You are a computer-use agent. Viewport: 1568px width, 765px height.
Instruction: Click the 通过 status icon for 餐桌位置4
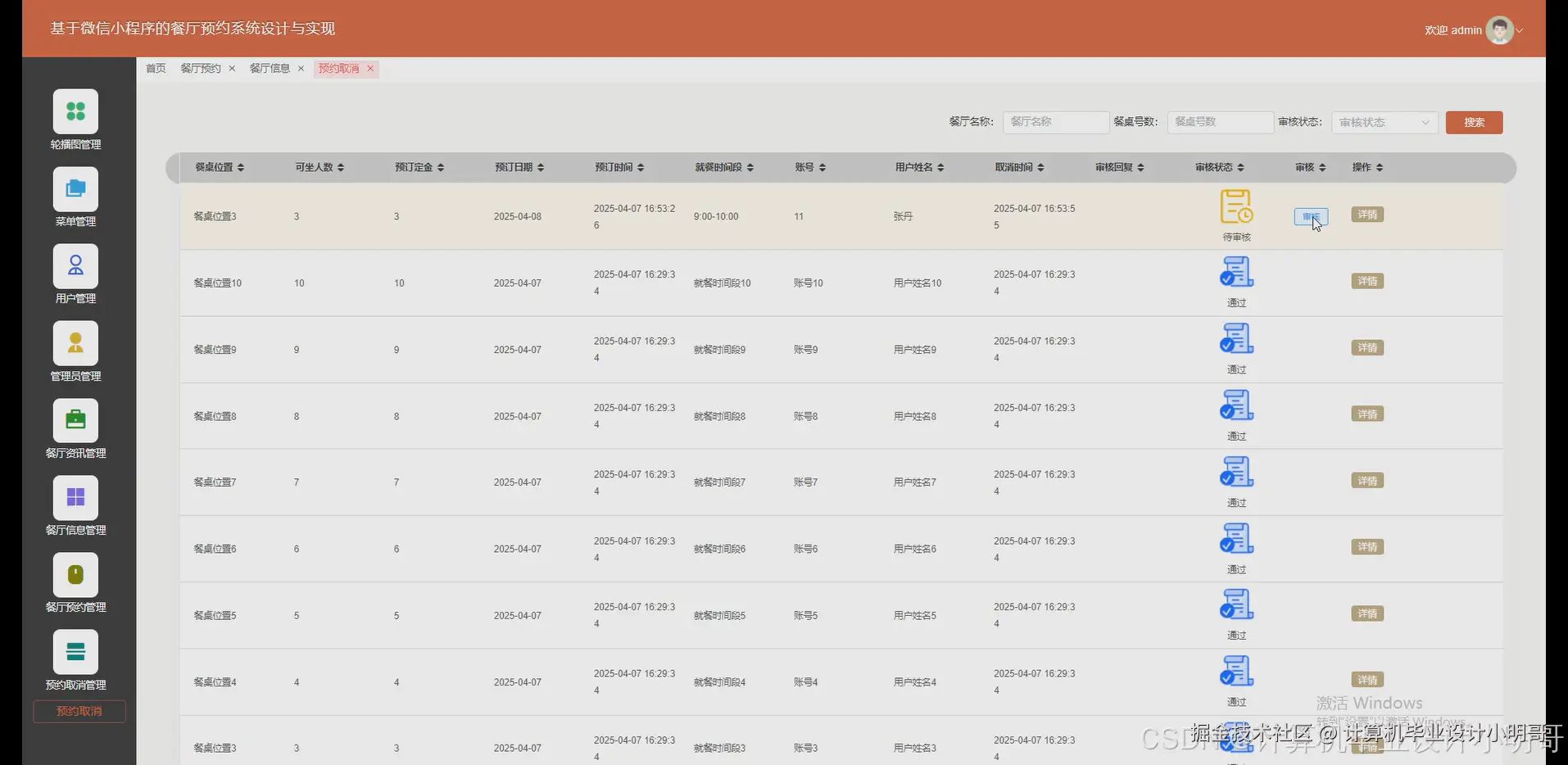tap(1236, 671)
